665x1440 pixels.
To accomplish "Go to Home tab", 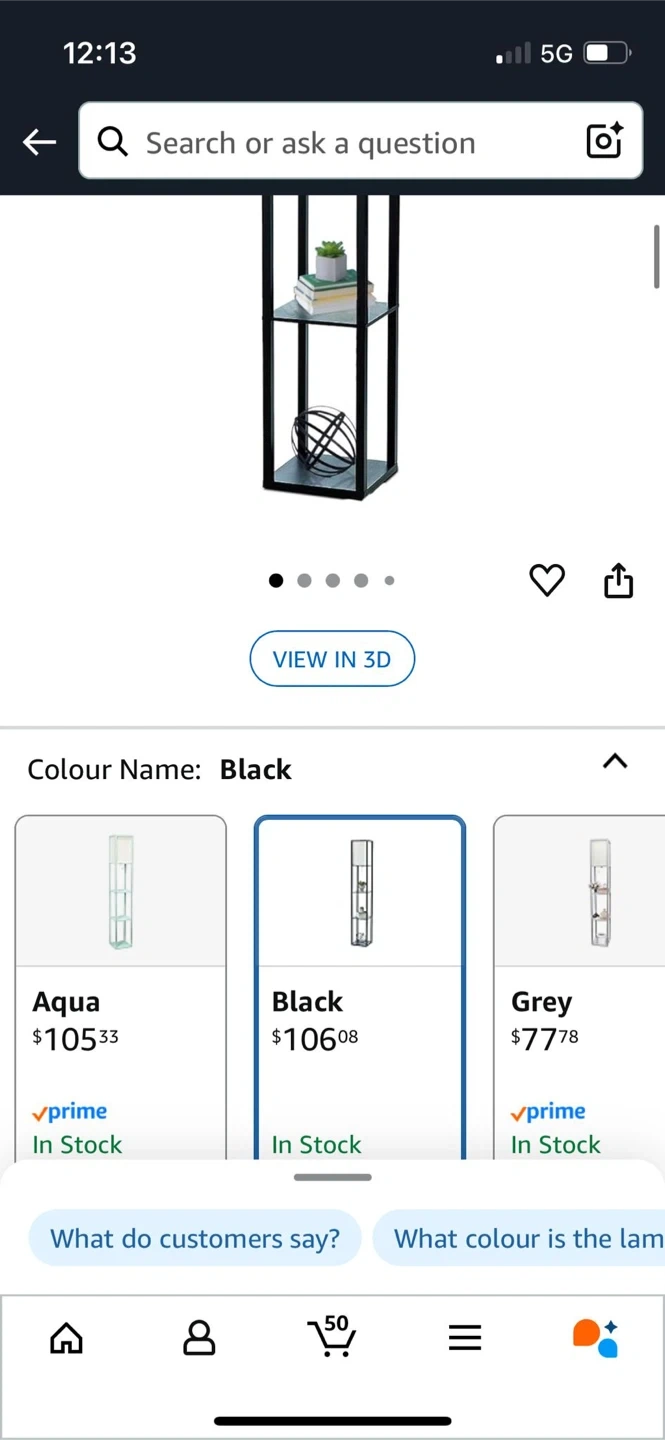I will (67, 1337).
